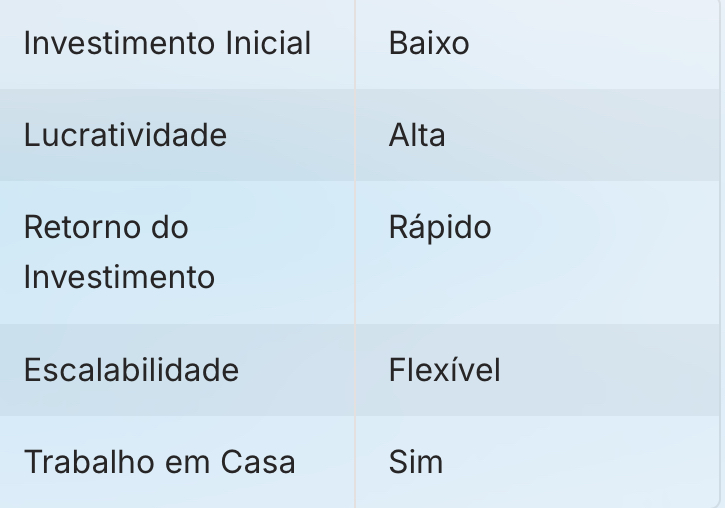This screenshot has width=725, height=508.
Task: Click the "Trabalho em Casa" label cell
Action: [159, 462]
